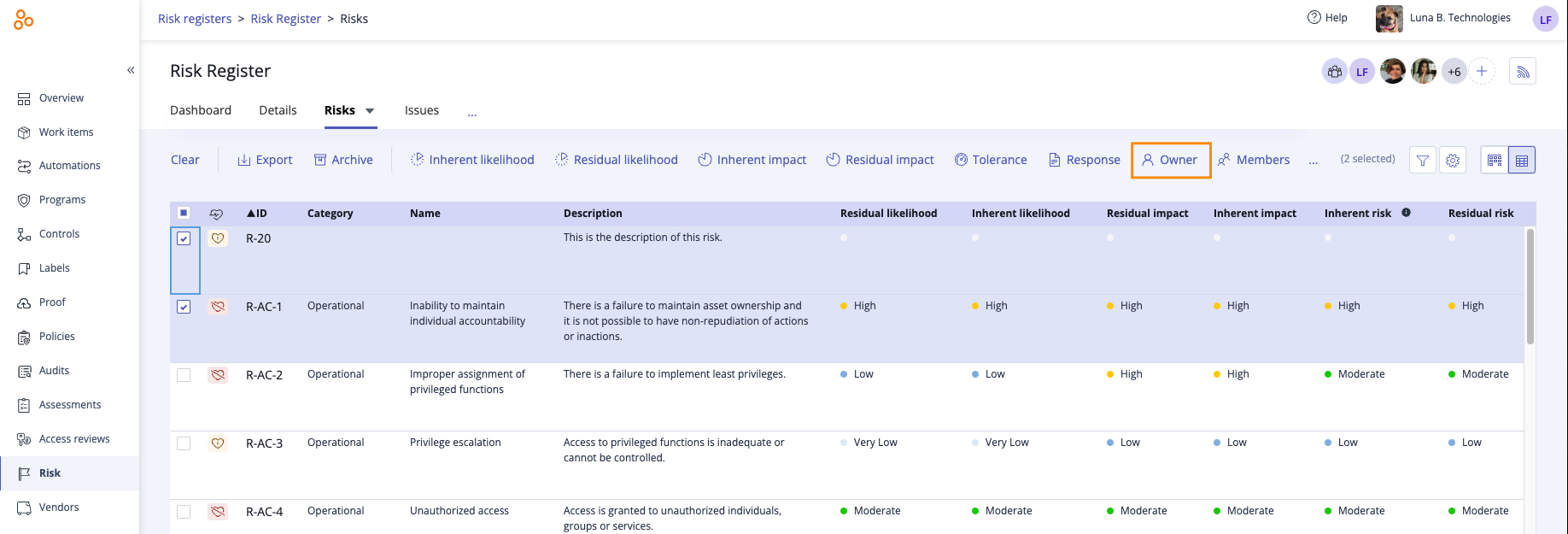The width and height of the screenshot is (1568, 534).
Task: Uncheck the R-20 row checkbox
Action: 184,238
